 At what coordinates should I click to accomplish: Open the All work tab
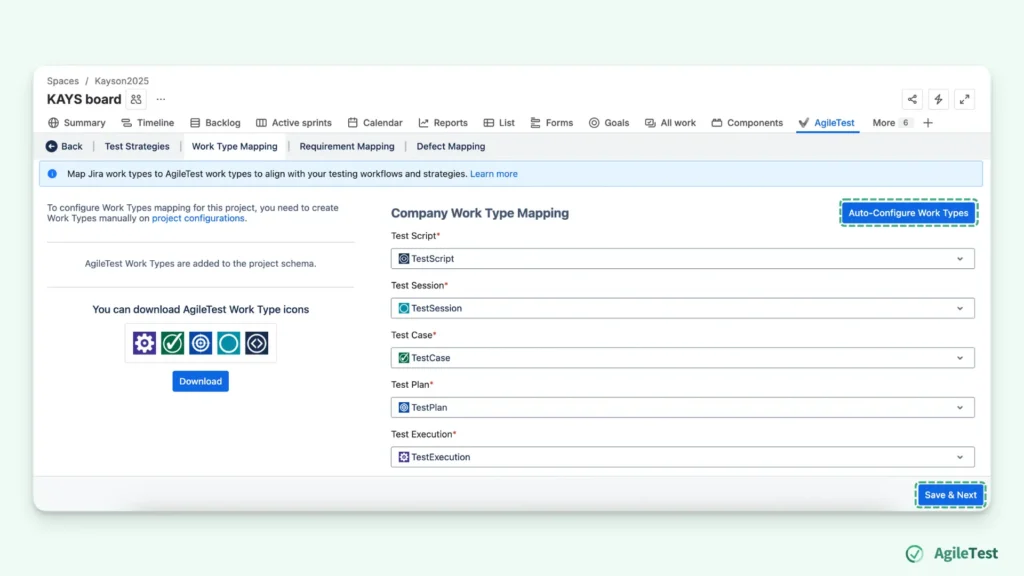pos(670,123)
